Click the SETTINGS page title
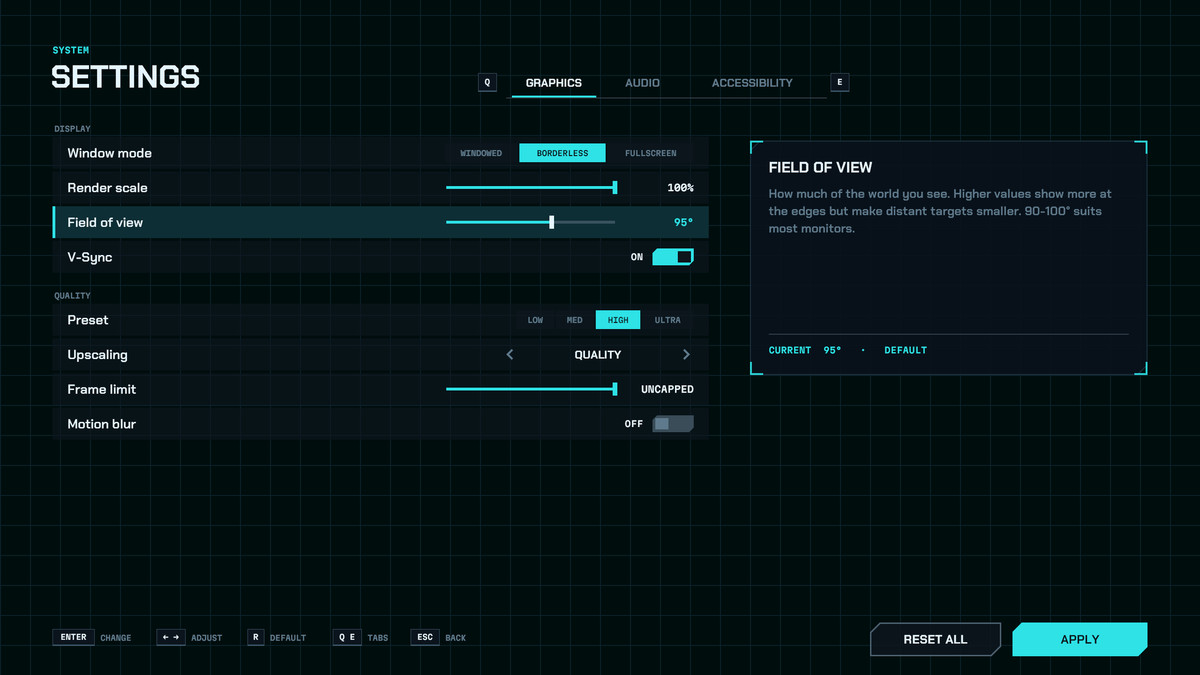Screen dimensions: 1200x675 pyautogui.click(x=126, y=77)
